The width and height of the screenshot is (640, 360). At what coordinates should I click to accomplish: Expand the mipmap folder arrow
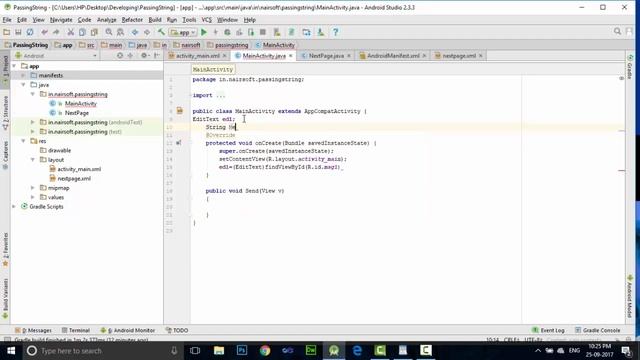(33, 188)
